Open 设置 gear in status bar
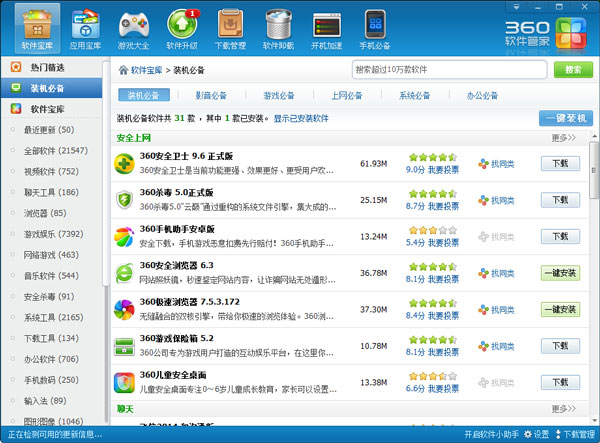 [x=536, y=435]
